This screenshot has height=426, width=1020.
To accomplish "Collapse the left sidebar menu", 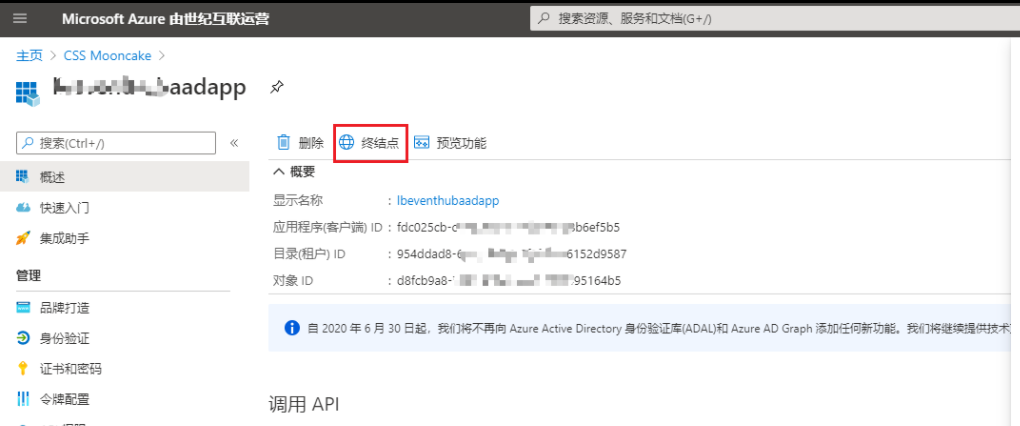I will (234, 143).
